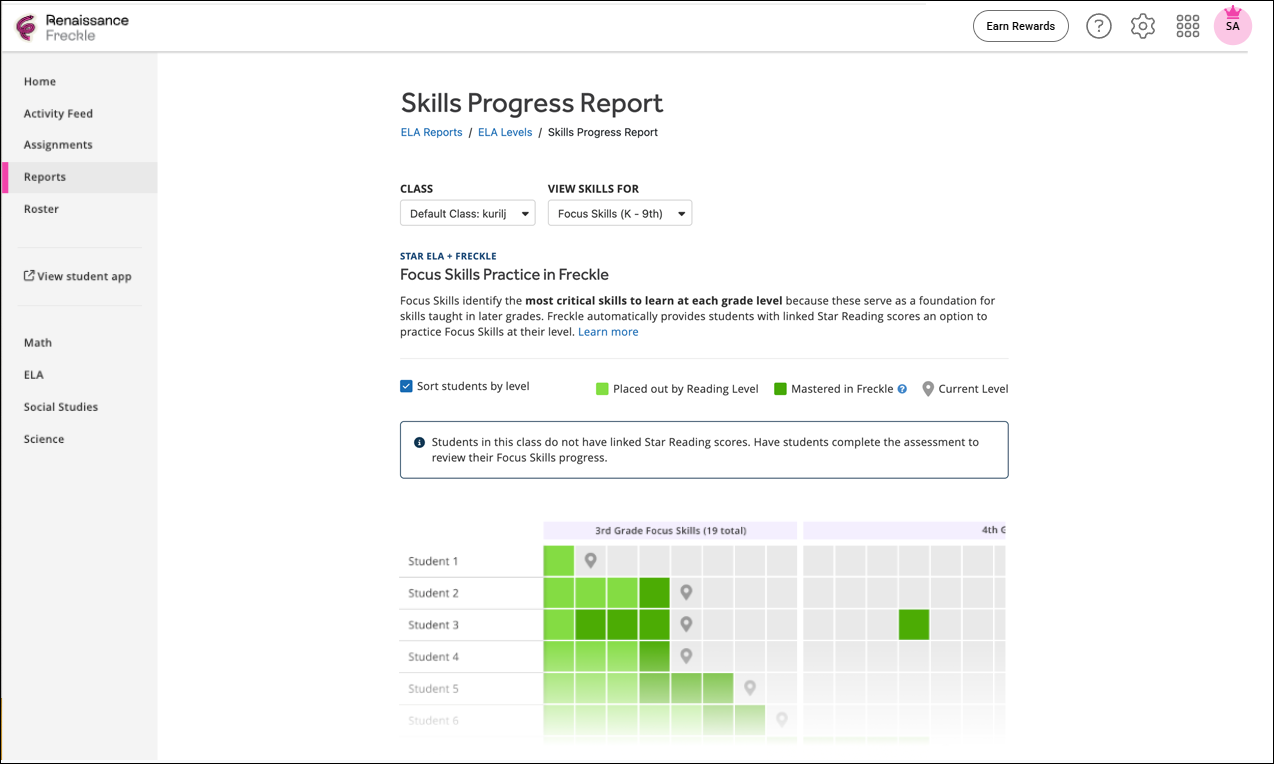
Task: Navigate to ELA Reports breadcrumb
Action: 431,132
